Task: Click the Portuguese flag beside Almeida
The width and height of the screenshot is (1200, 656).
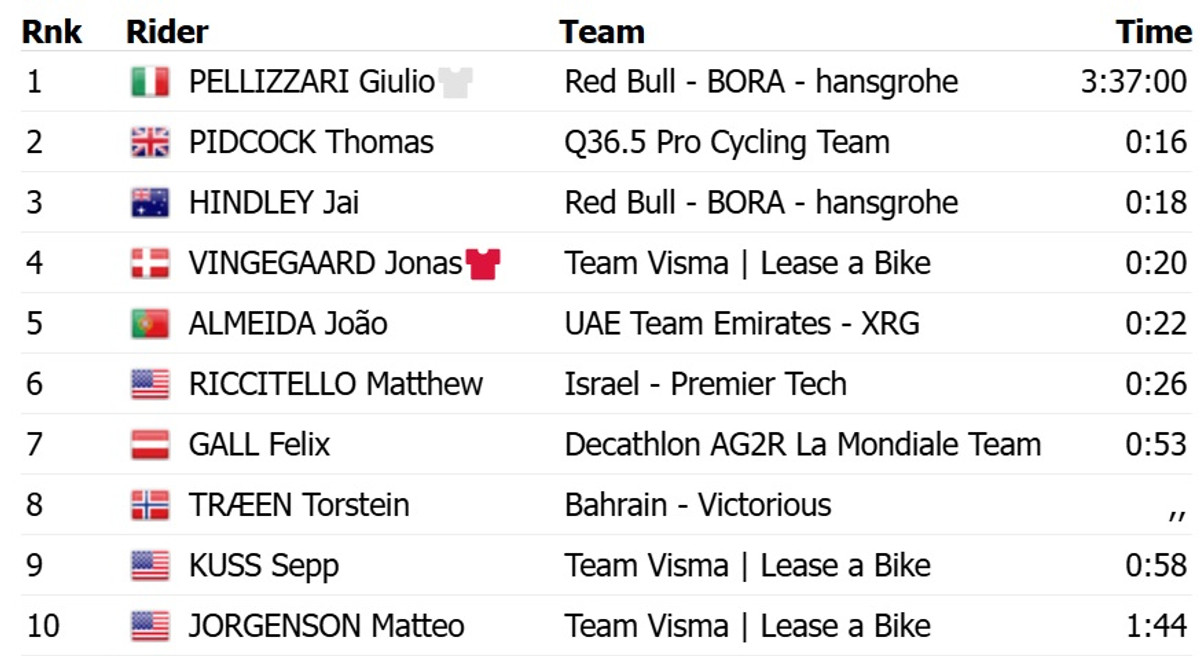Action: 150,324
